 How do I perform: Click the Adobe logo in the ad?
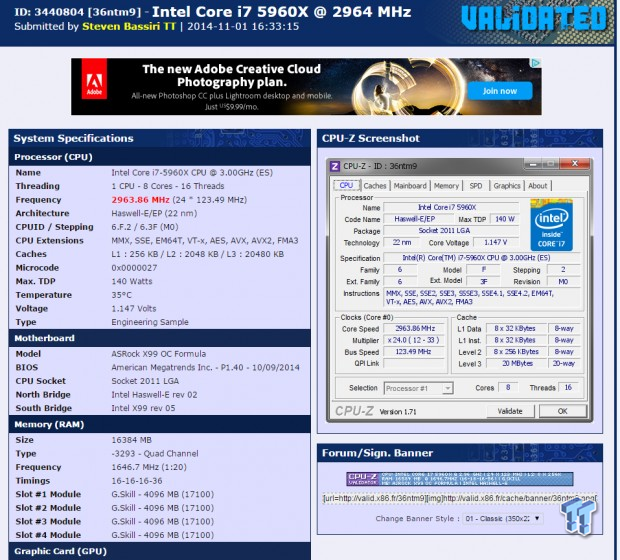[94, 79]
